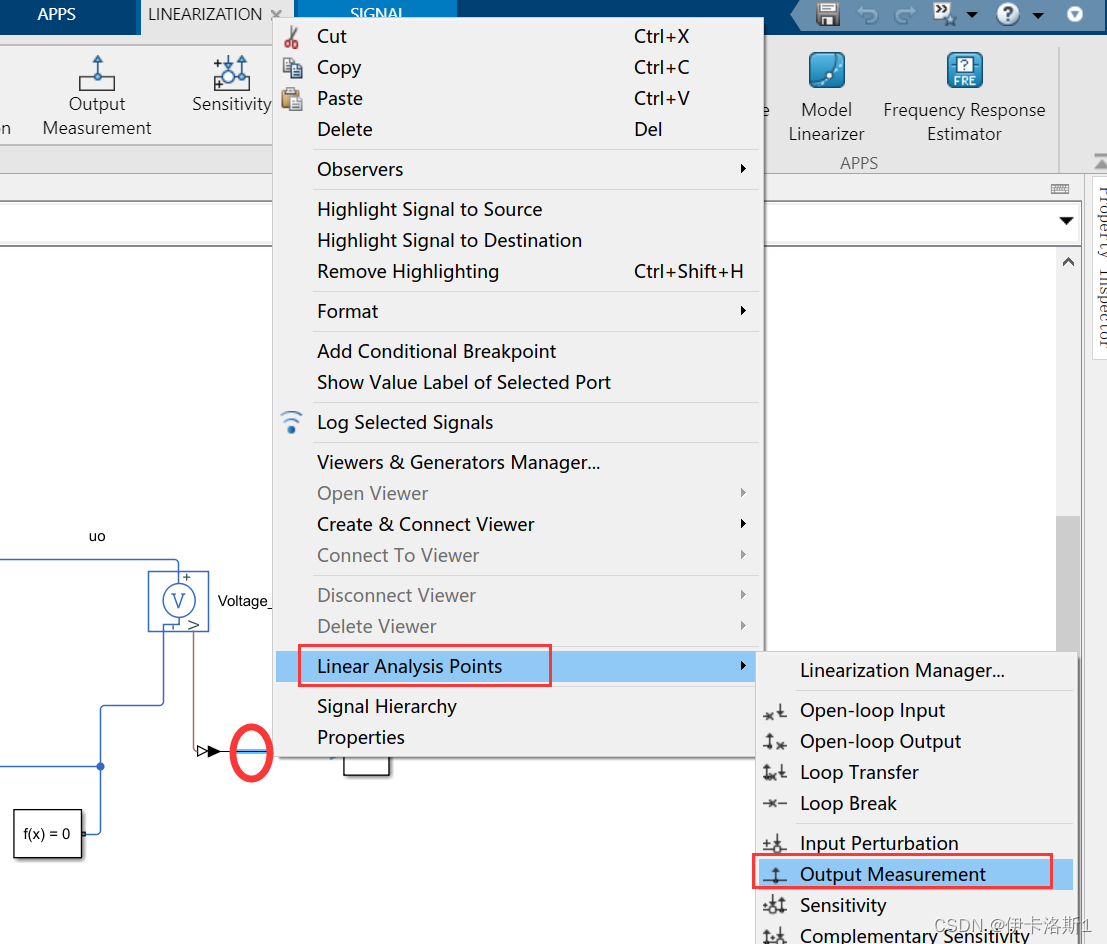Open the address bar dropdown arrow
Viewport: 1107px width, 944px height.
[x=1066, y=221]
